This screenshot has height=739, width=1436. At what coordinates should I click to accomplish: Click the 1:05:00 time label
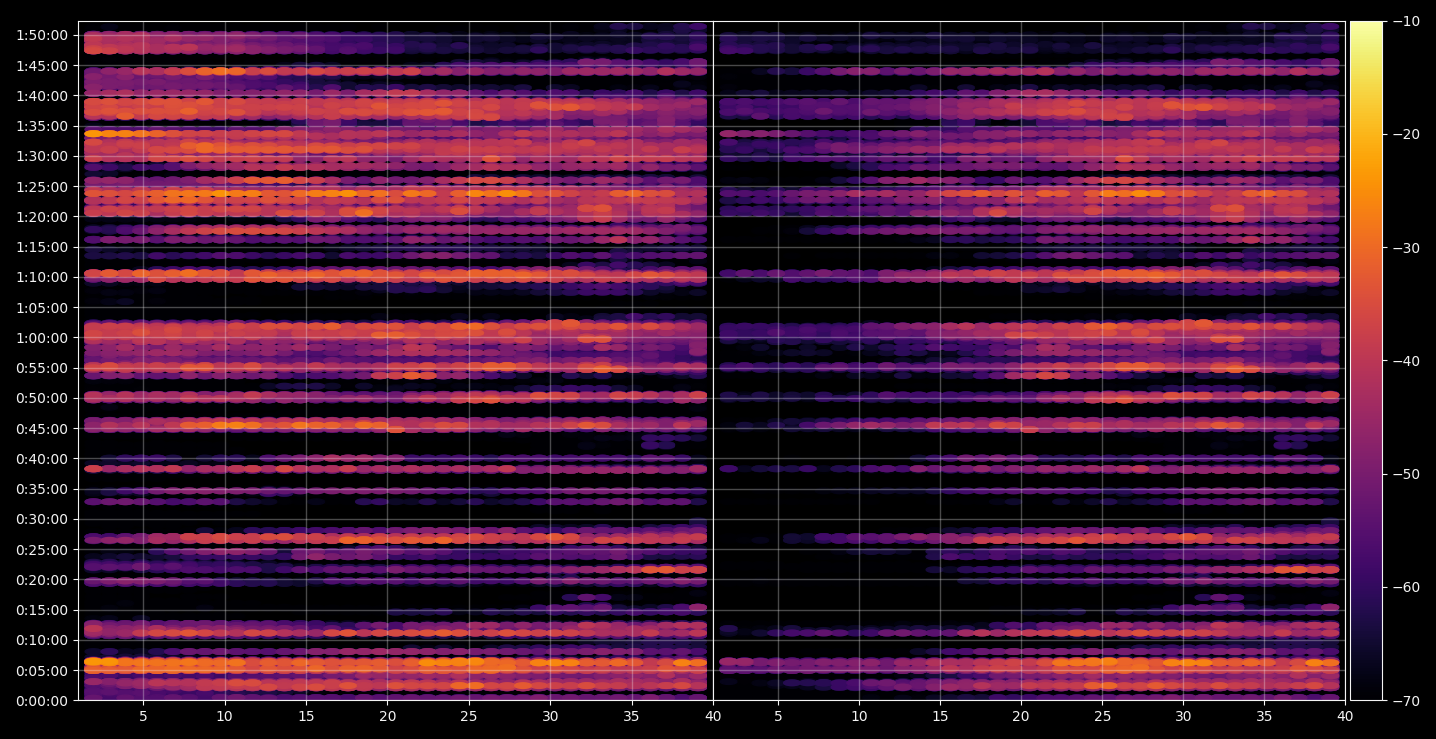(x=42, y=307)
